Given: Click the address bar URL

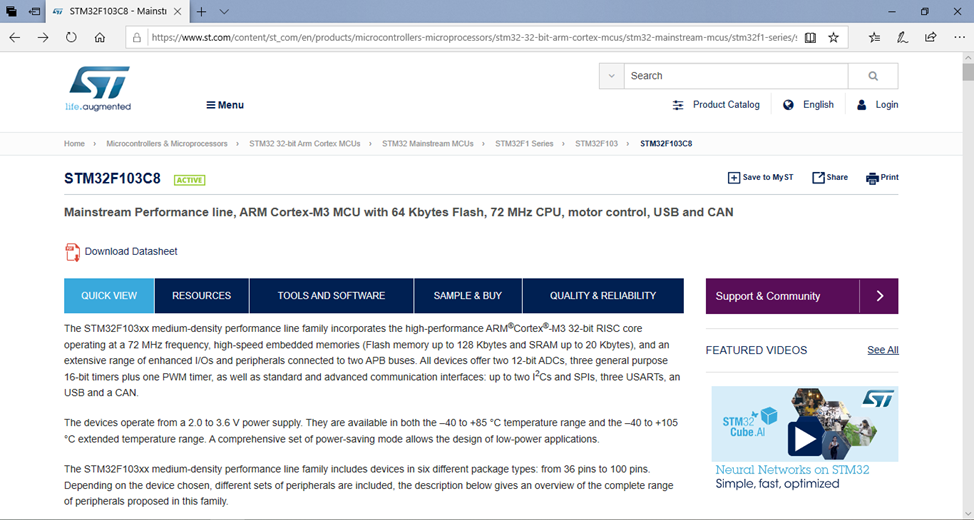Looking at the screenshot, I should (473, 37).
